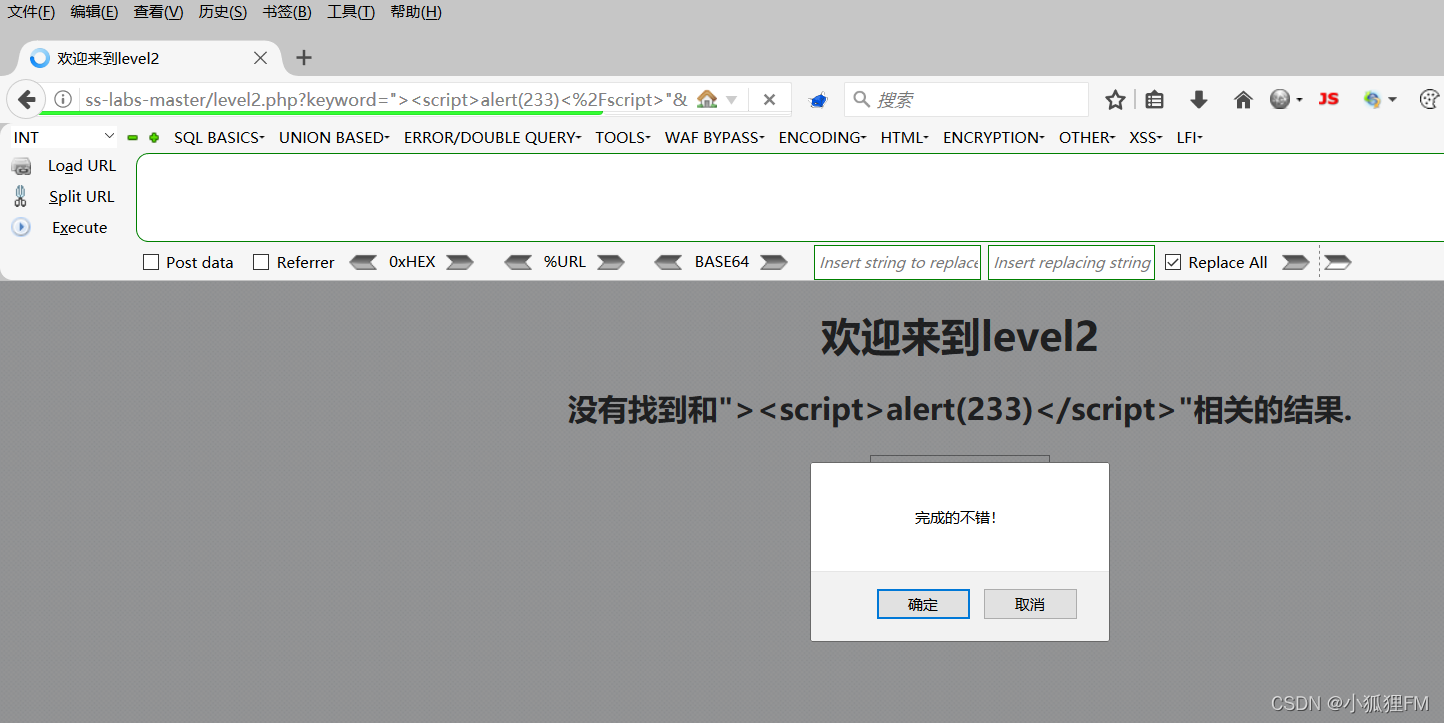Expand WAF BYPASS menu
The image size is (1444, 723).
715,138
